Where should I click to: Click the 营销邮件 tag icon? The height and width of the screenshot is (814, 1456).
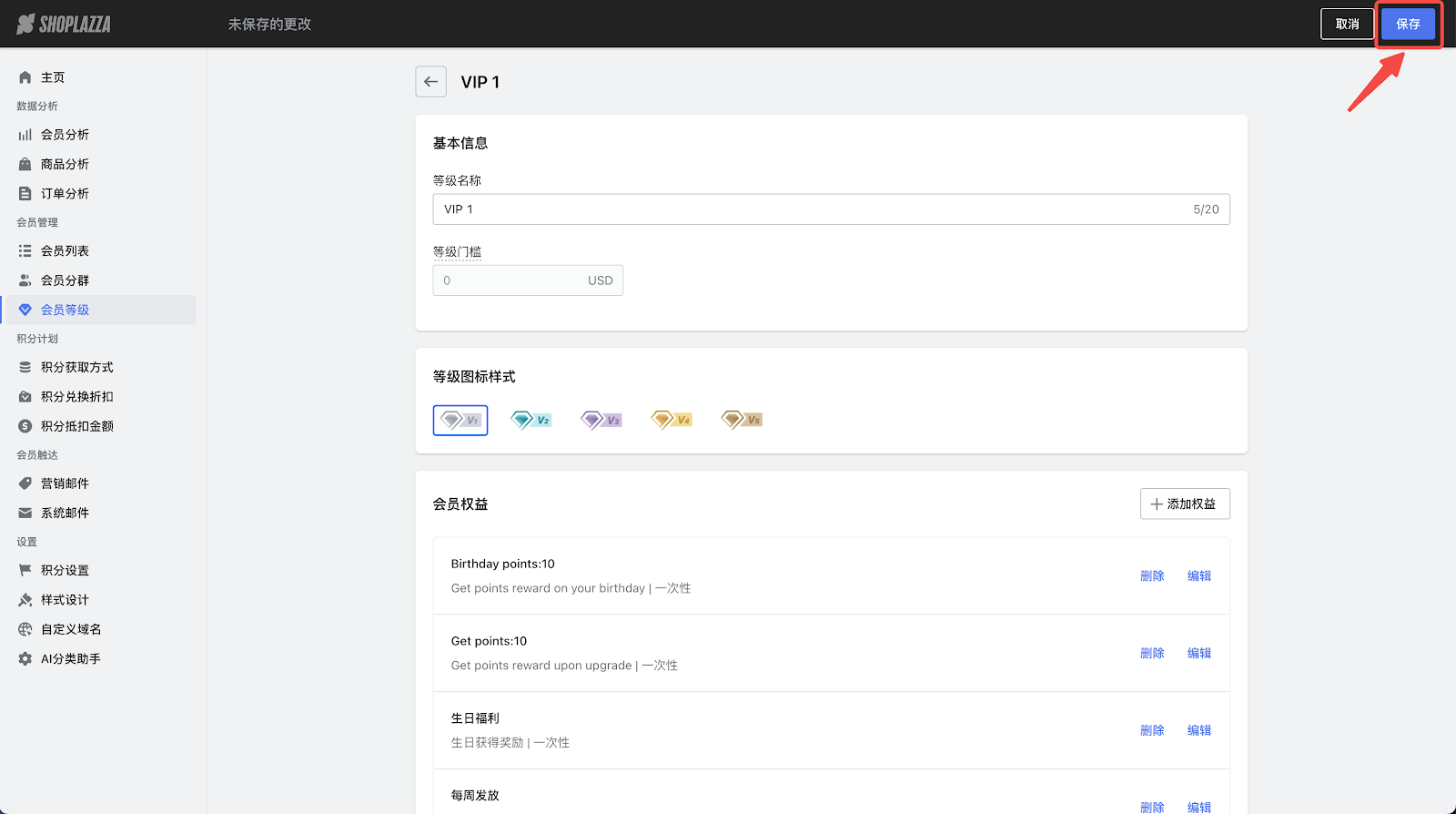pos(25,483)
